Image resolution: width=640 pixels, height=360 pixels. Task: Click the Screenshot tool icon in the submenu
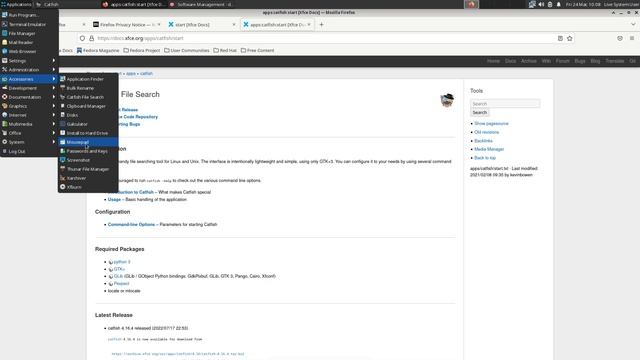(x=62, y=160)
